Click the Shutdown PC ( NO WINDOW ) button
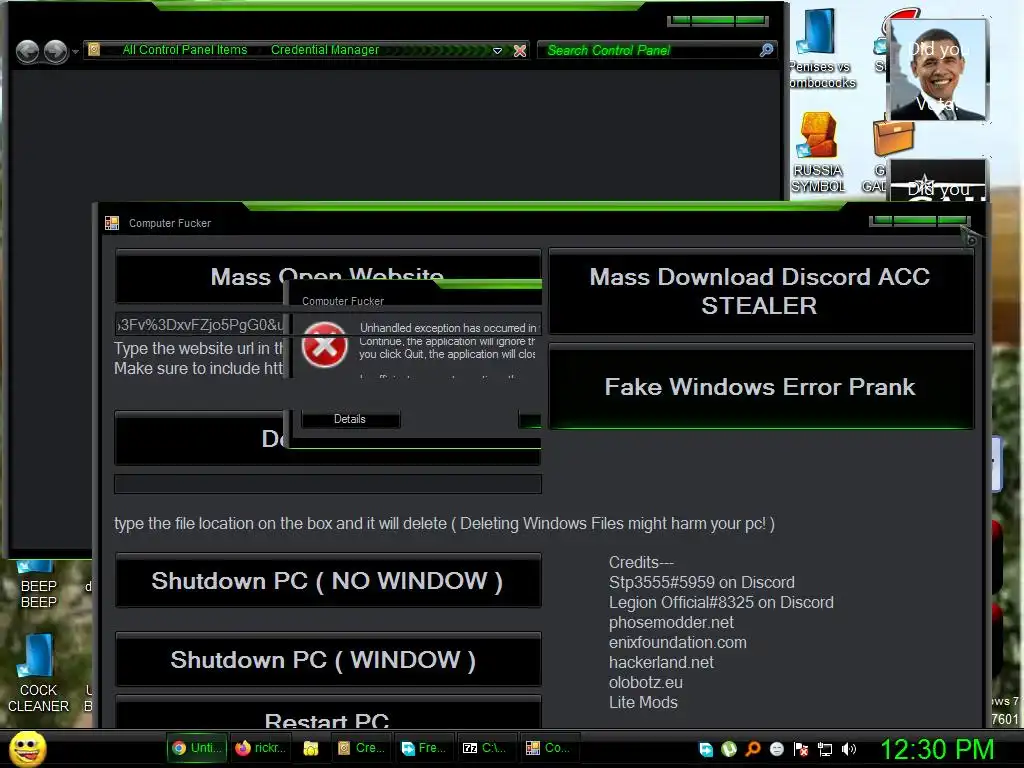The height and width of the screenshot is (768, 1024). (328, 581)
